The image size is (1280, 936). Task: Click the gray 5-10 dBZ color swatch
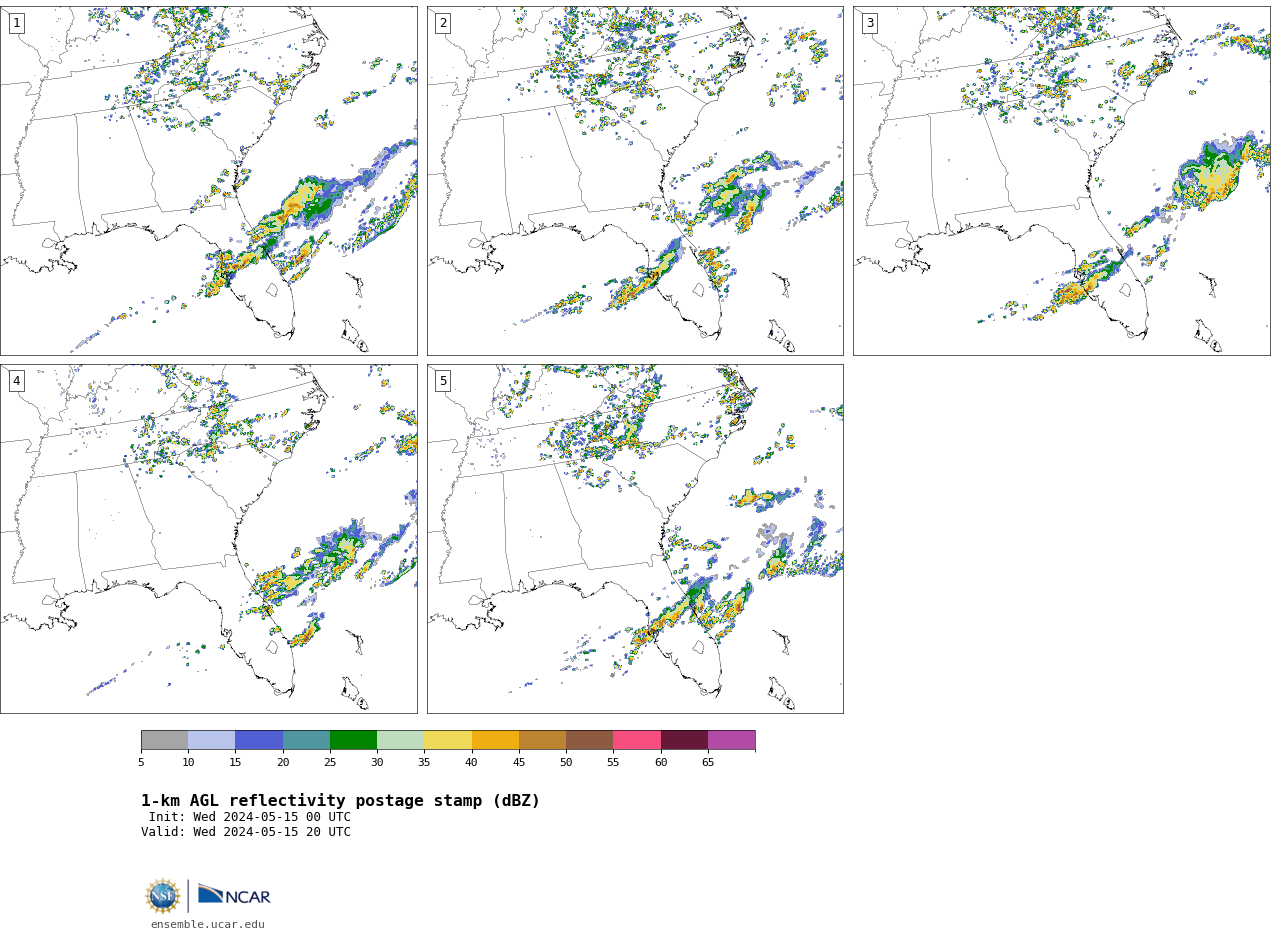tap(164, 740)
